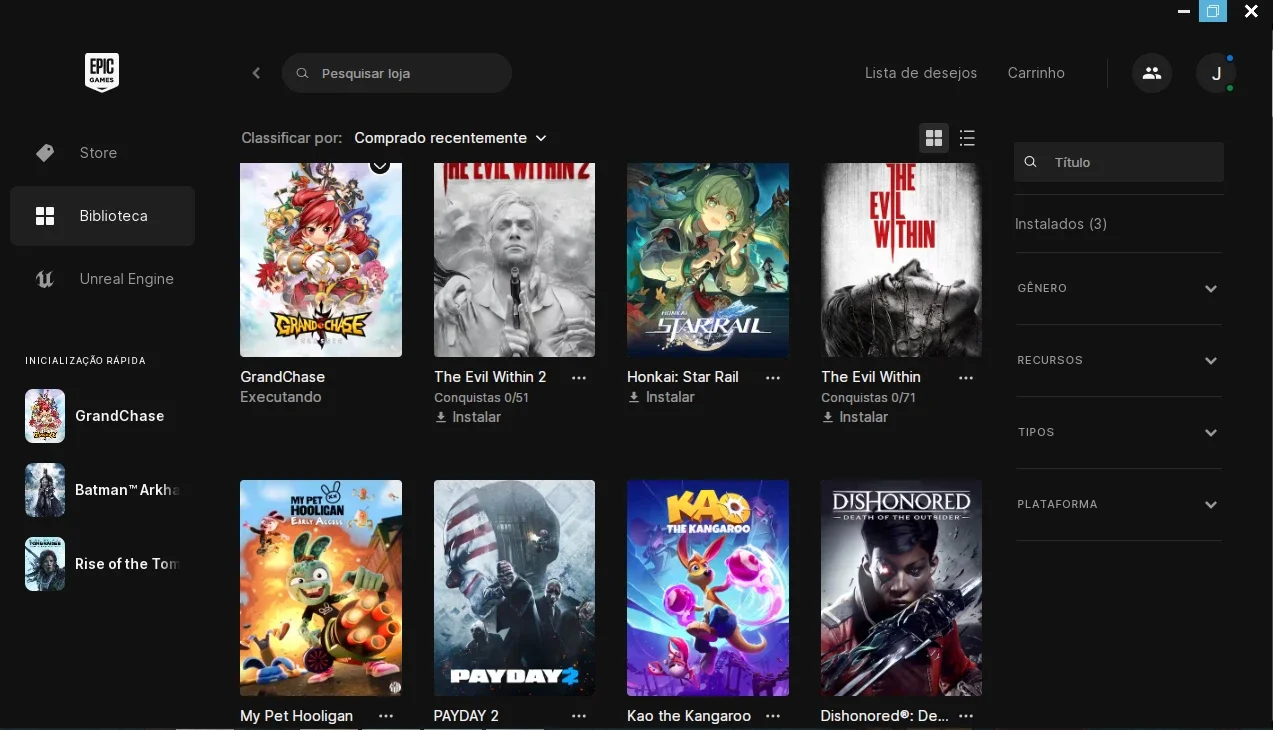This screenshot has height=730, width=1273.
Task: Open Dishonored Death of the Outsider cover
Action: [901, 588]
